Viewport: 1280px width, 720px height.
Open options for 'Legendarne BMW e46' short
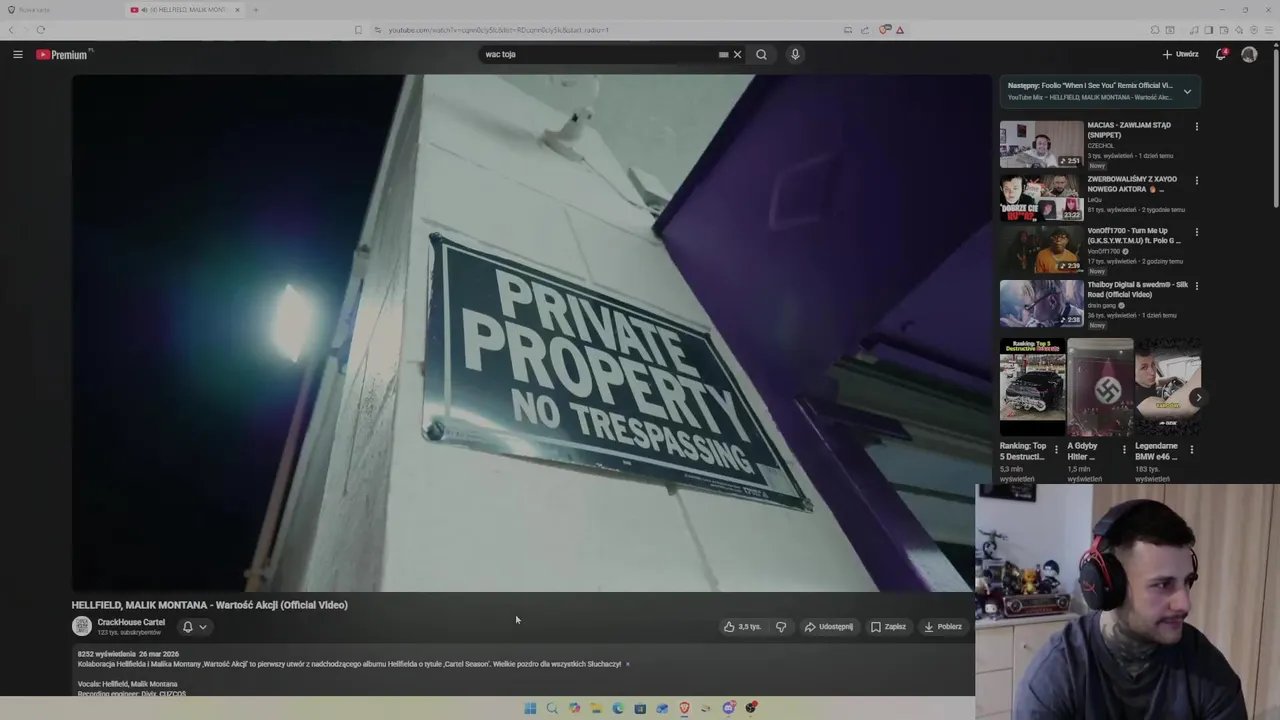click(x=1191, y=450)
